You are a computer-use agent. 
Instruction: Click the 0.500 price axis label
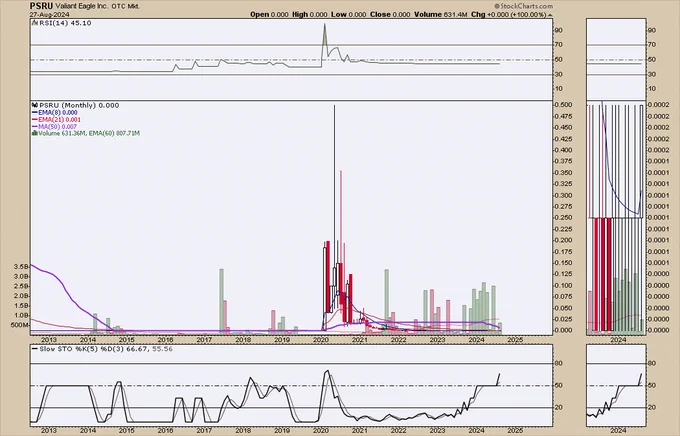563,105
